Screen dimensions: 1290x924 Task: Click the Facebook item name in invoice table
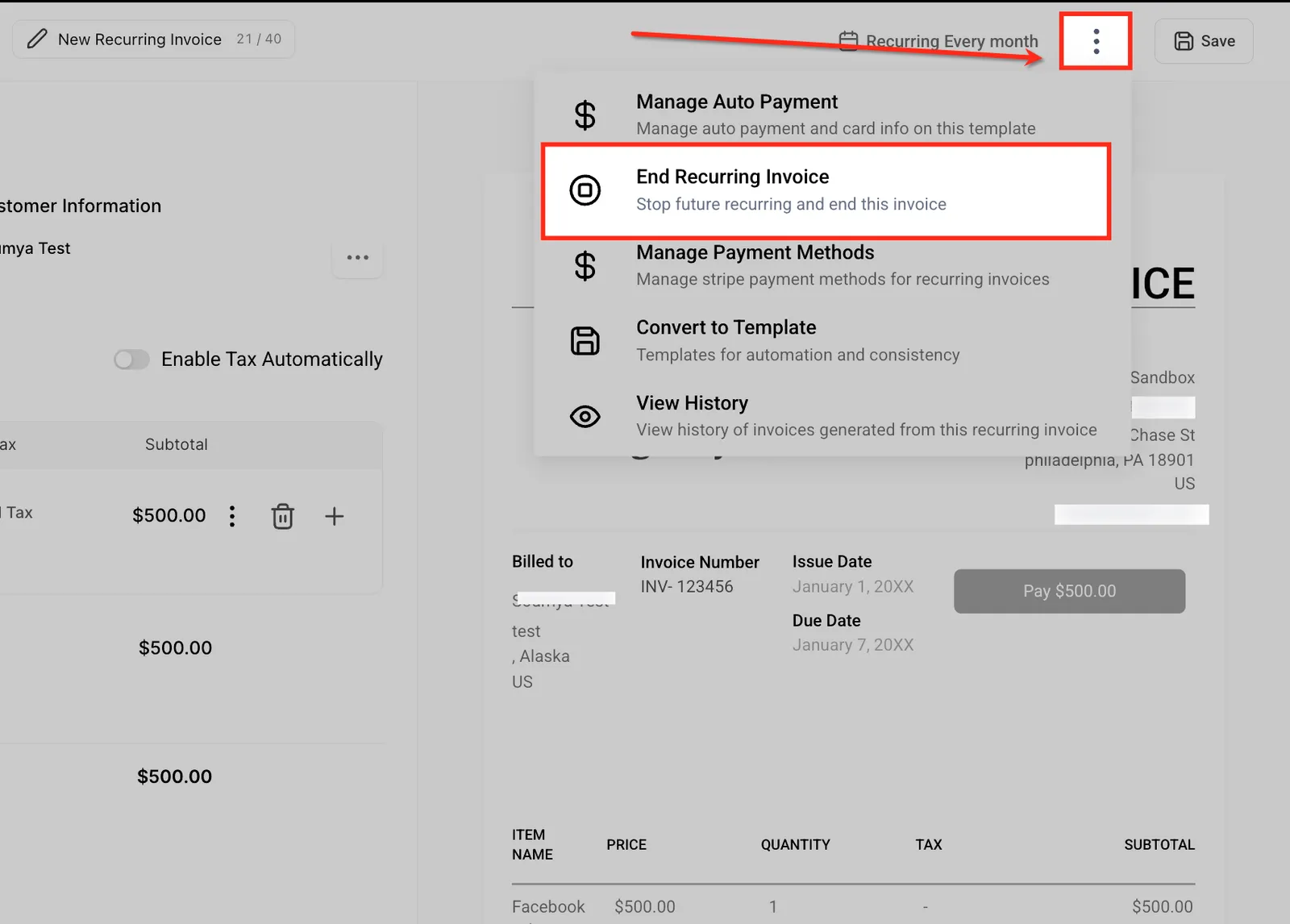pyautogui.click(x=548, y=906)
